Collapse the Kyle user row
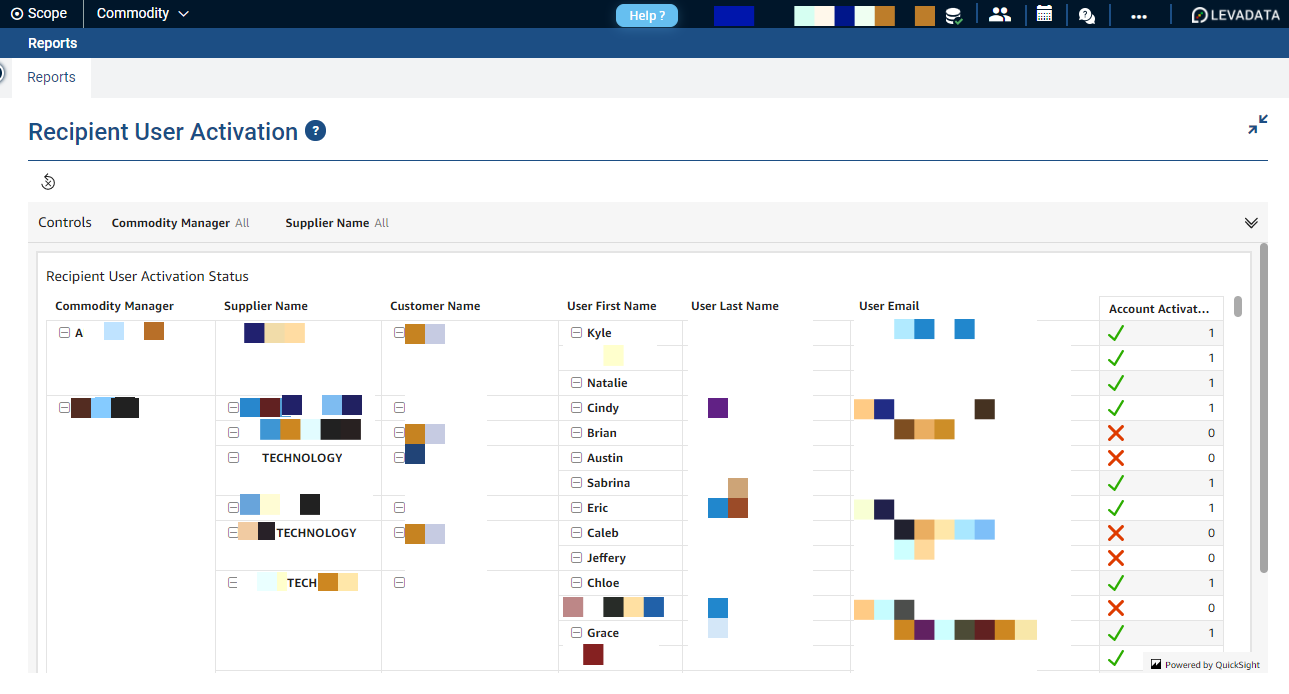The image size is (1289, 694). 576,333
